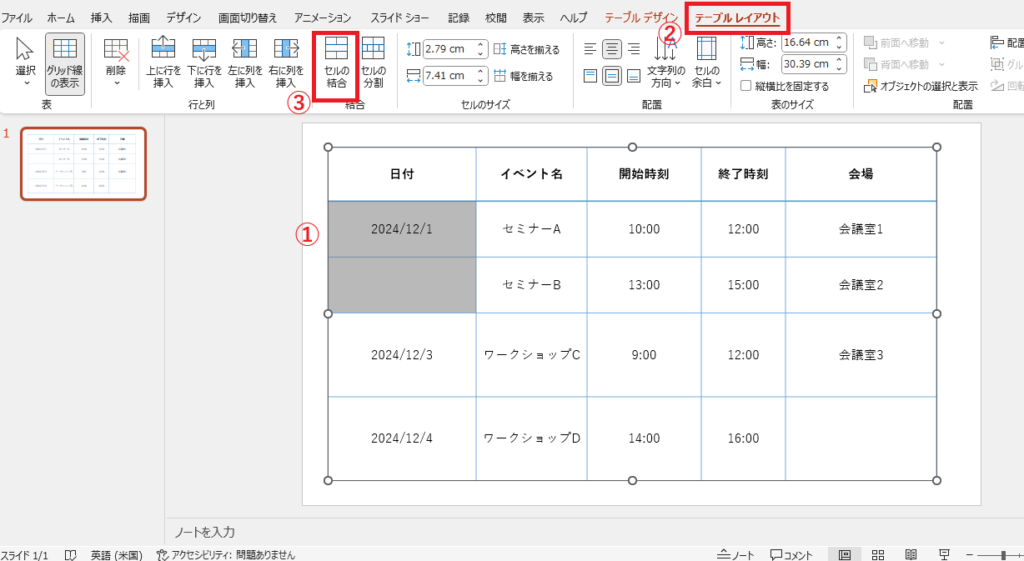Align cell text to the bottom
This screenshot has width=1024, height=561.
coord(633,76)
